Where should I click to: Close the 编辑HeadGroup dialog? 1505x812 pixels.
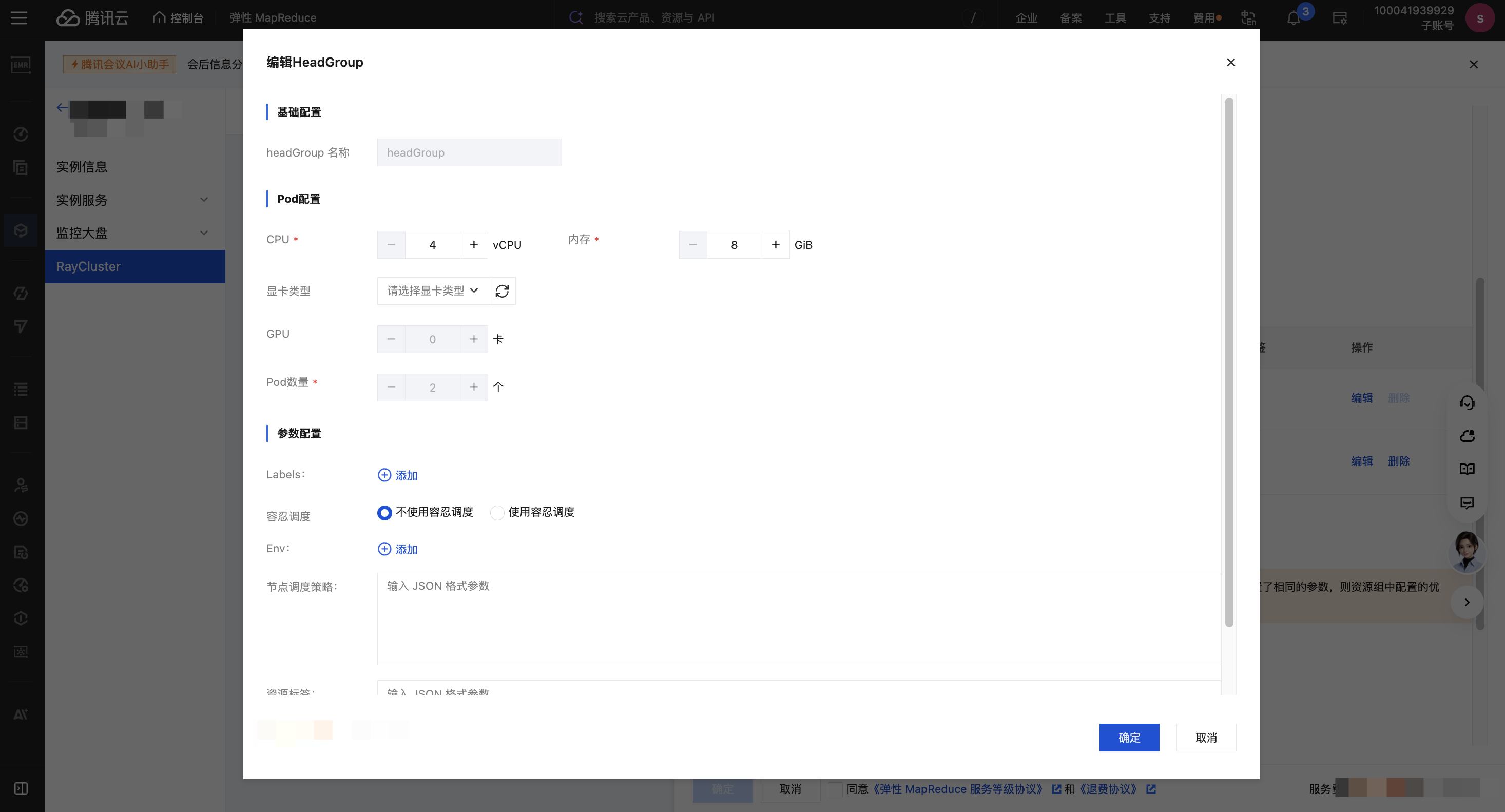1230,62
